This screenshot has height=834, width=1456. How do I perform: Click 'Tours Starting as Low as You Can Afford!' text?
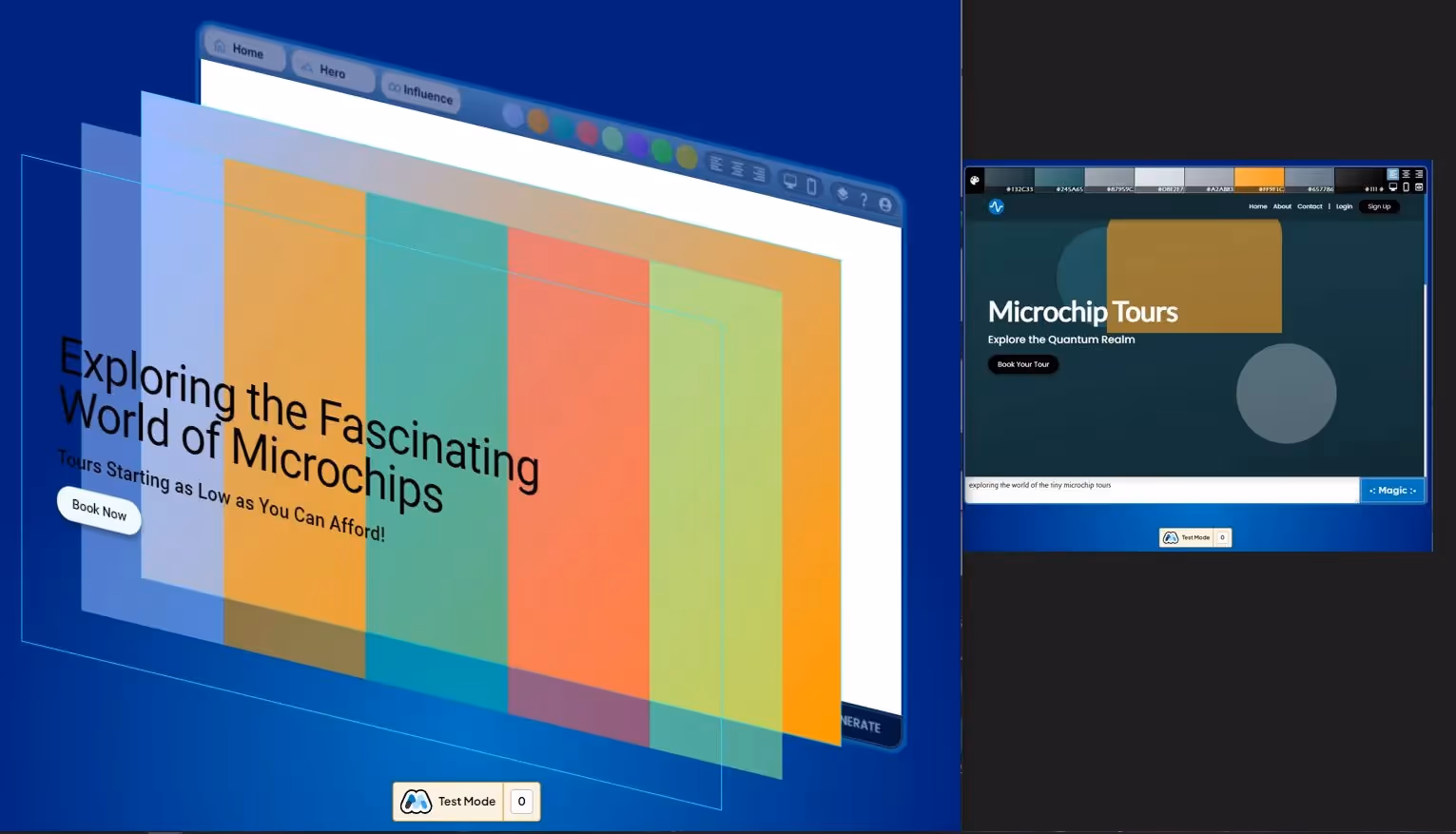(x=221, y=495)
